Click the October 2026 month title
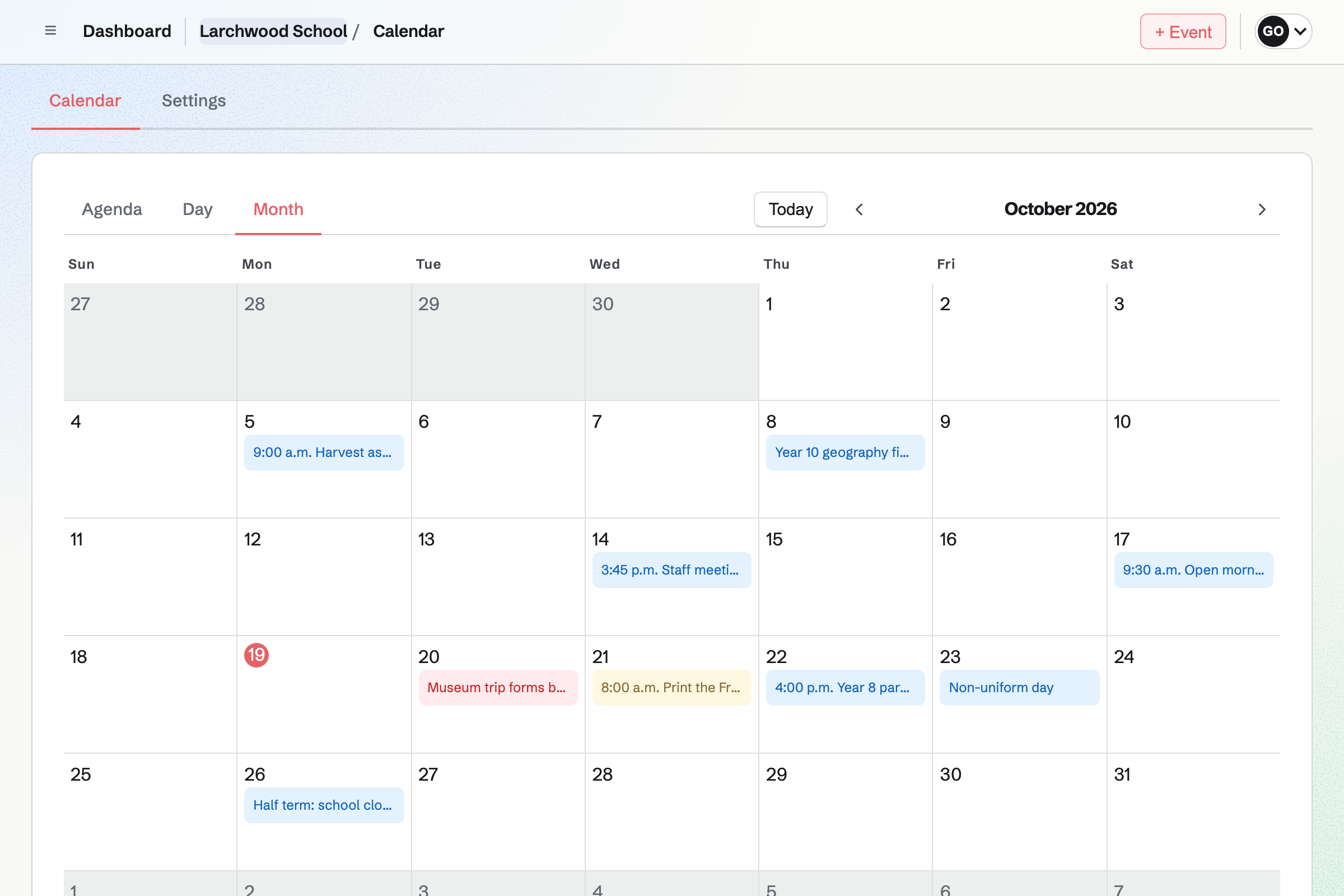Image resolution: width=1344 pixels, height=896 pixels. pos(1060,209)
